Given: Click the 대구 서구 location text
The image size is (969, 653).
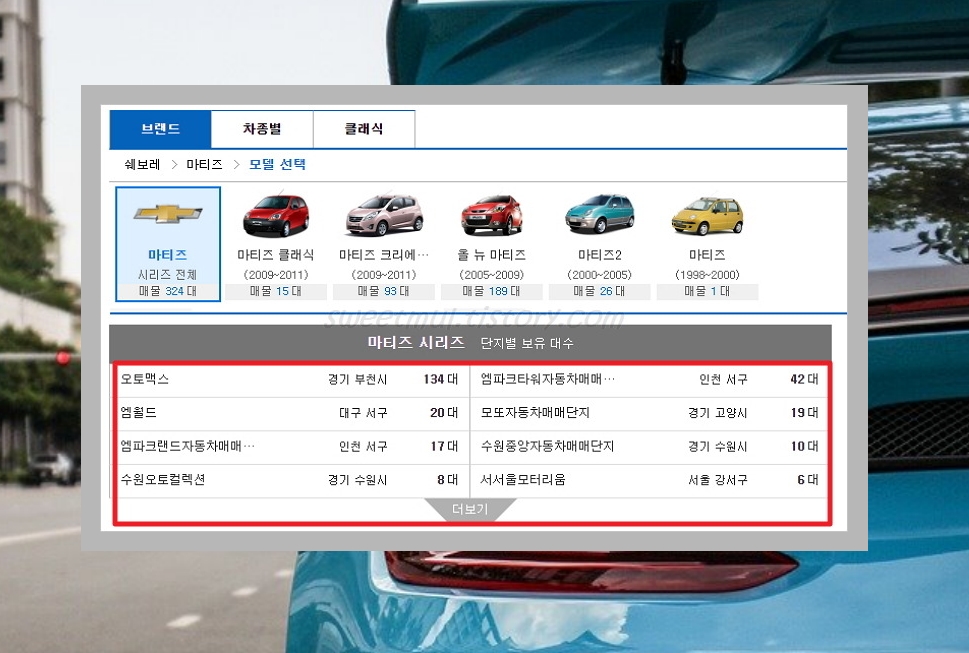Looking at the screenshot, I should 363,413.
